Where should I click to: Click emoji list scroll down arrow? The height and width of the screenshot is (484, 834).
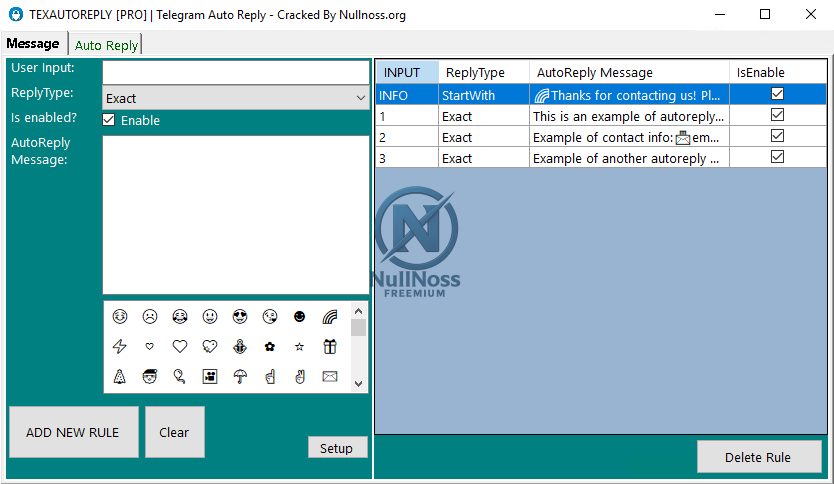[x=358, y=383]
